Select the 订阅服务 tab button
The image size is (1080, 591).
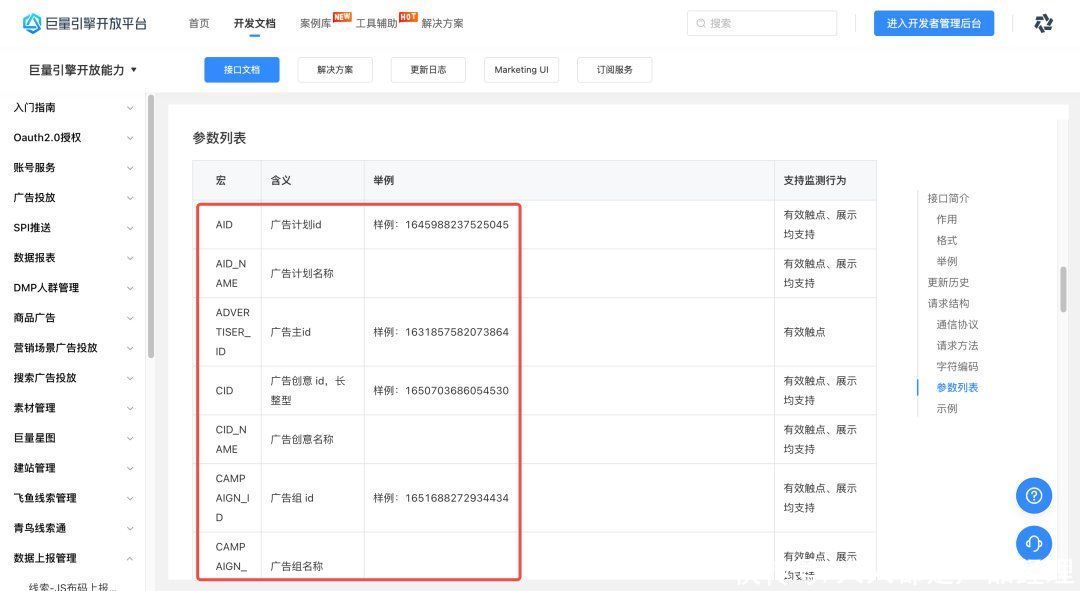[x=614, y=70]
